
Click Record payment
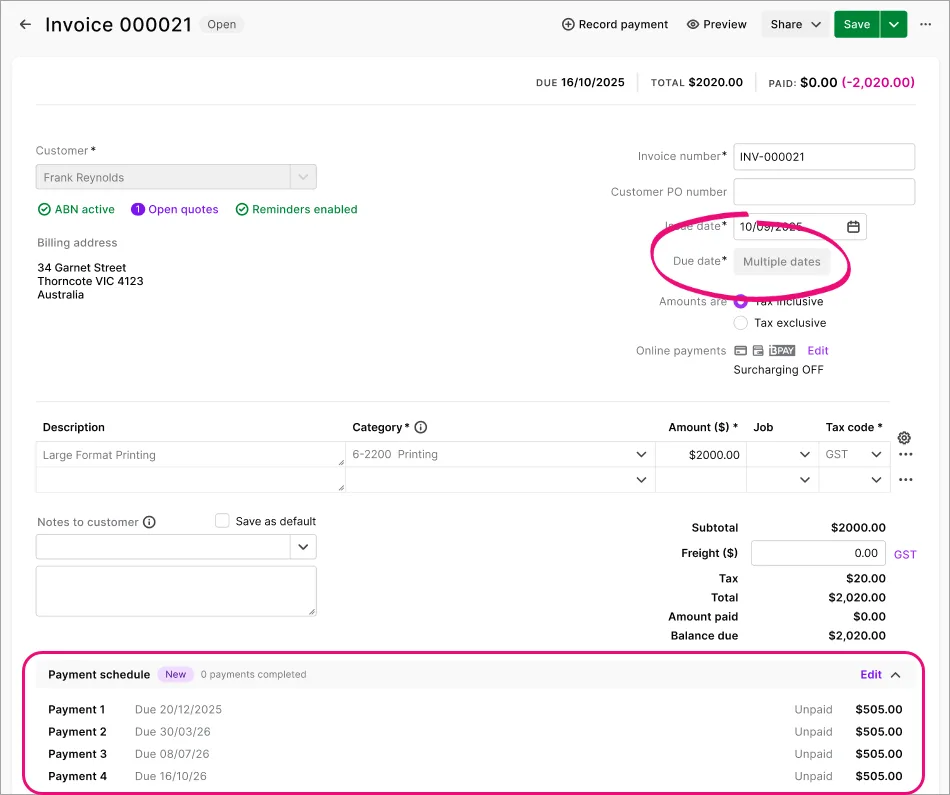pyautogui.click(x=615, y=24)
